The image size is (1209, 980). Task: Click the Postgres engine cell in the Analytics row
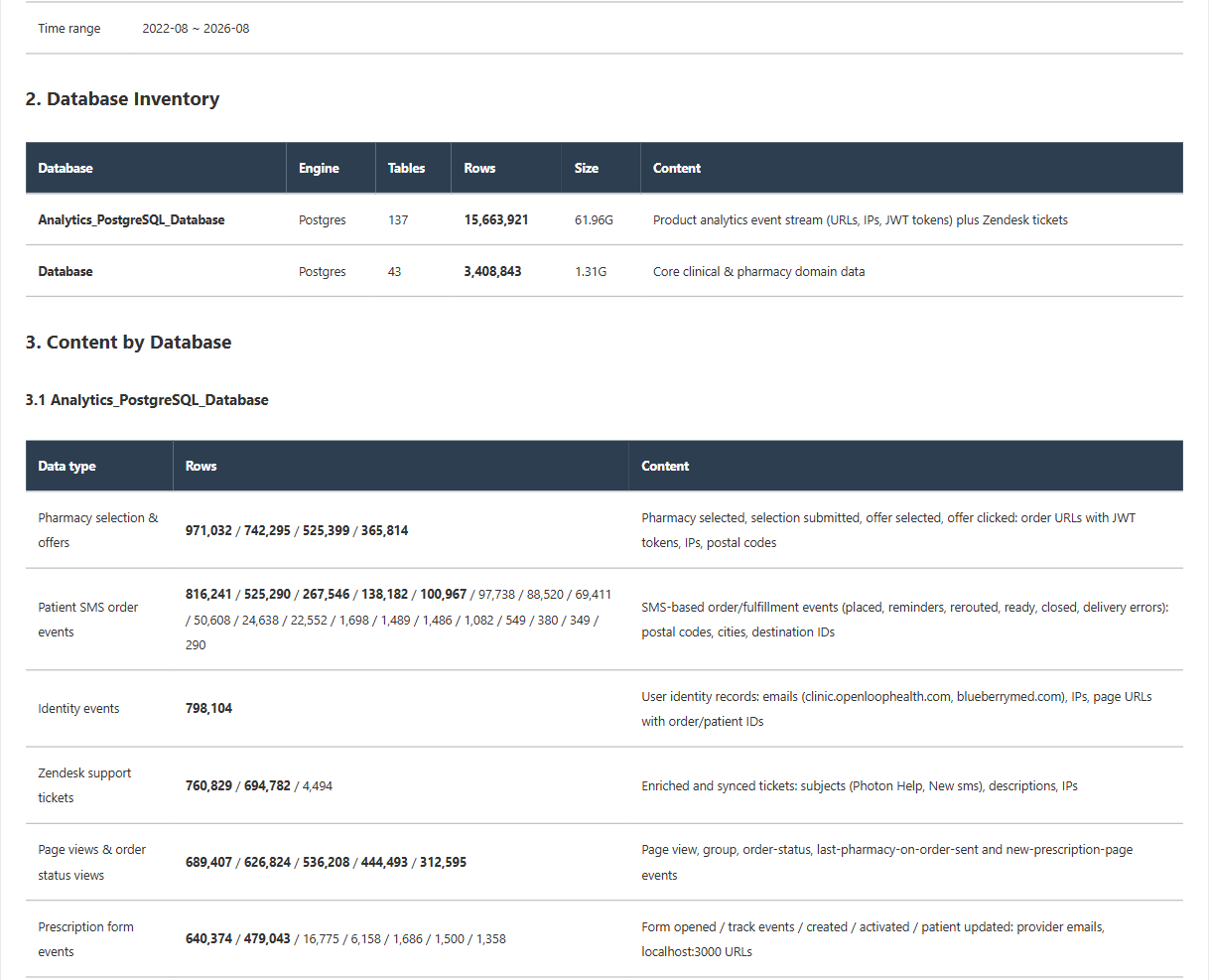click(323, 219)
